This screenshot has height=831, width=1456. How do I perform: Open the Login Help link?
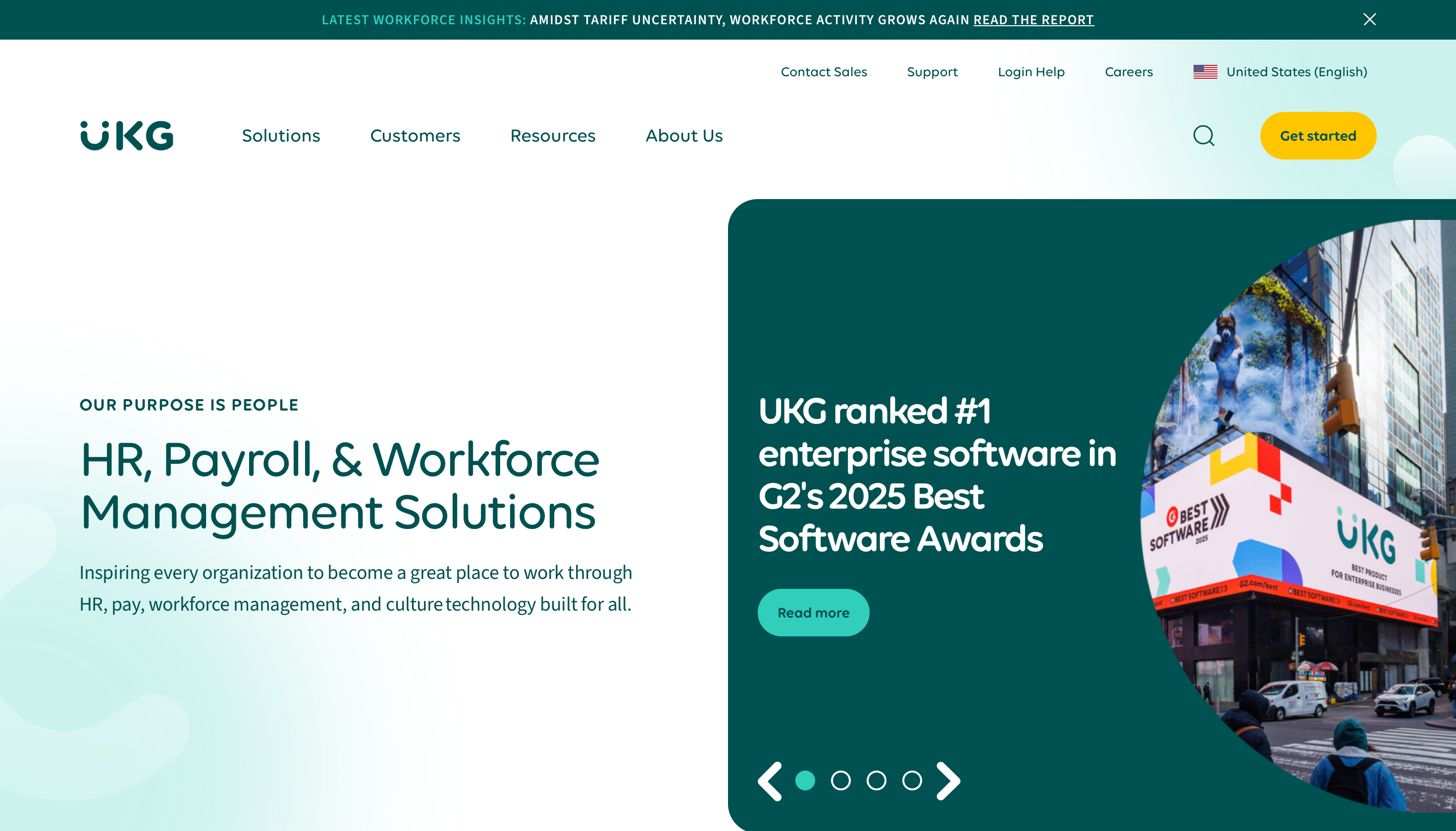coord(1031,72)
